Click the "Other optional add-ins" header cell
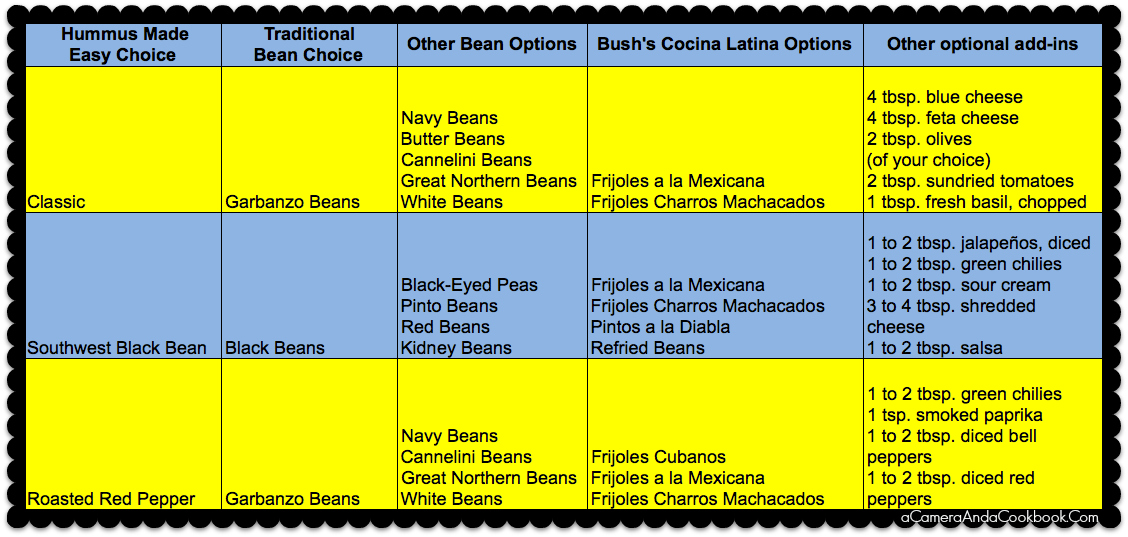Screen dimensions: 1128x537 pos(982,44)
